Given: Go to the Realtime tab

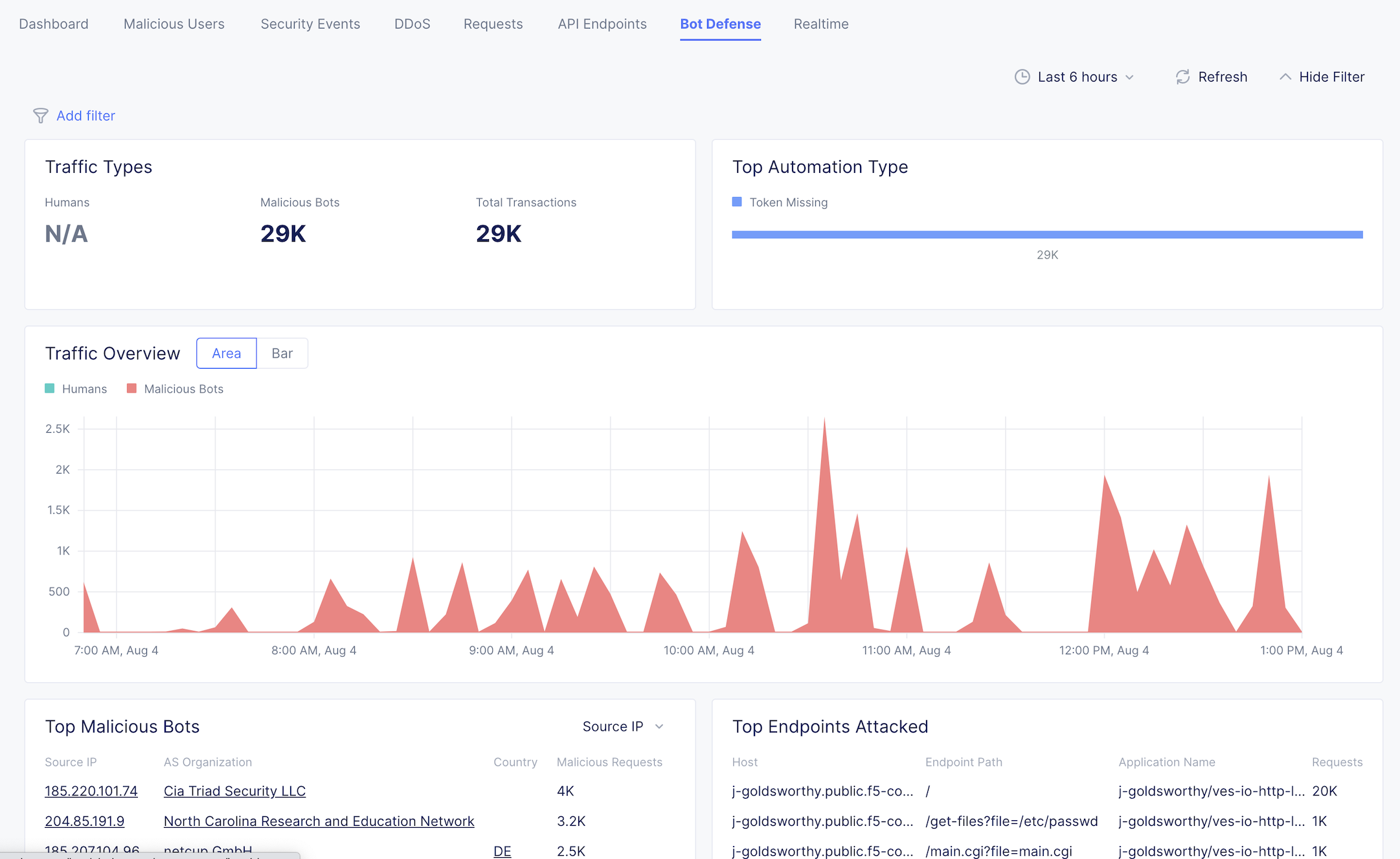Looking at the screenshot, I should [x=820, y=24].
